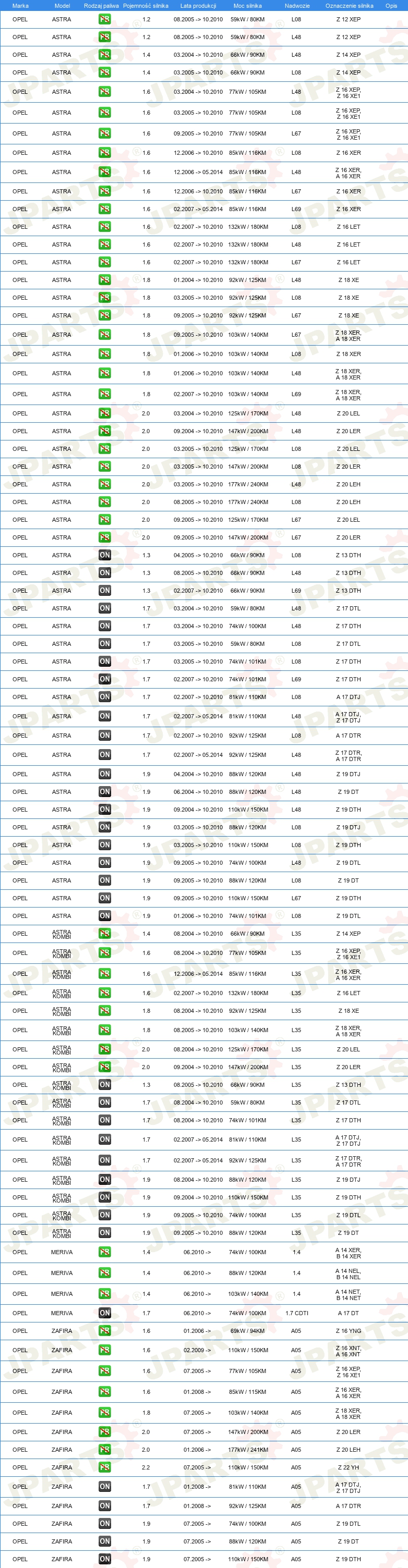The width and height of the screenshot is (408, 1568).
Task: Click petrol icon in Astra L48 Z 20 LEH row
Action: click(x=105, y=484)
